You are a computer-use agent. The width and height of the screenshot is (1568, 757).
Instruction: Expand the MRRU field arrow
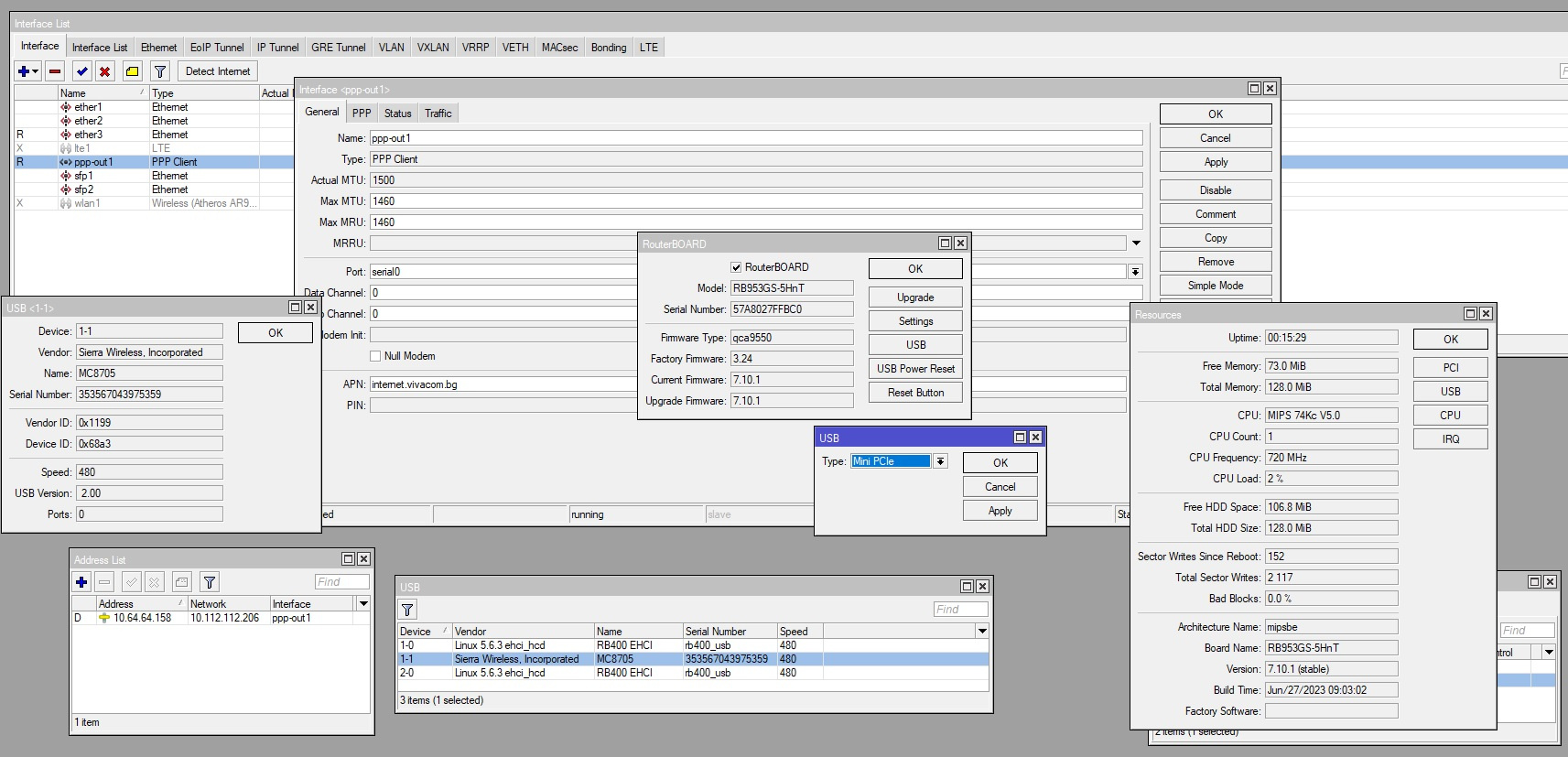[1136, 243]
